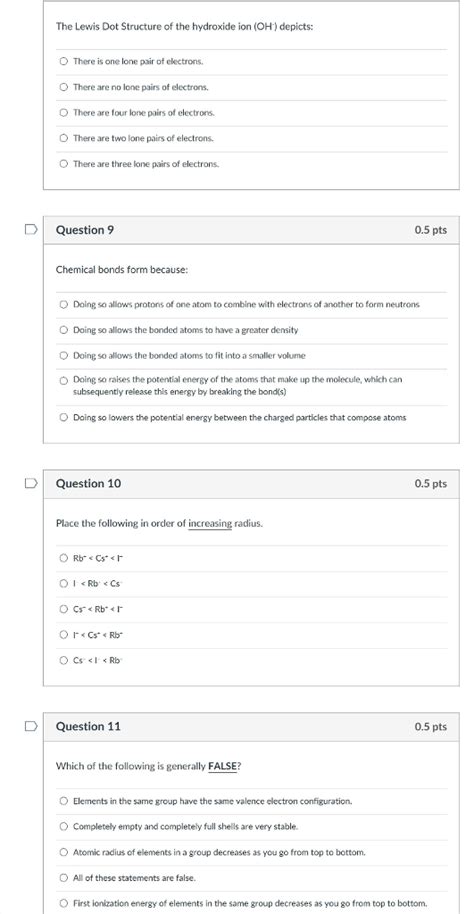Screen dimensions: 474x914
Task: Flag Question 10 with bookmark icon
Action: pos(31,483)
